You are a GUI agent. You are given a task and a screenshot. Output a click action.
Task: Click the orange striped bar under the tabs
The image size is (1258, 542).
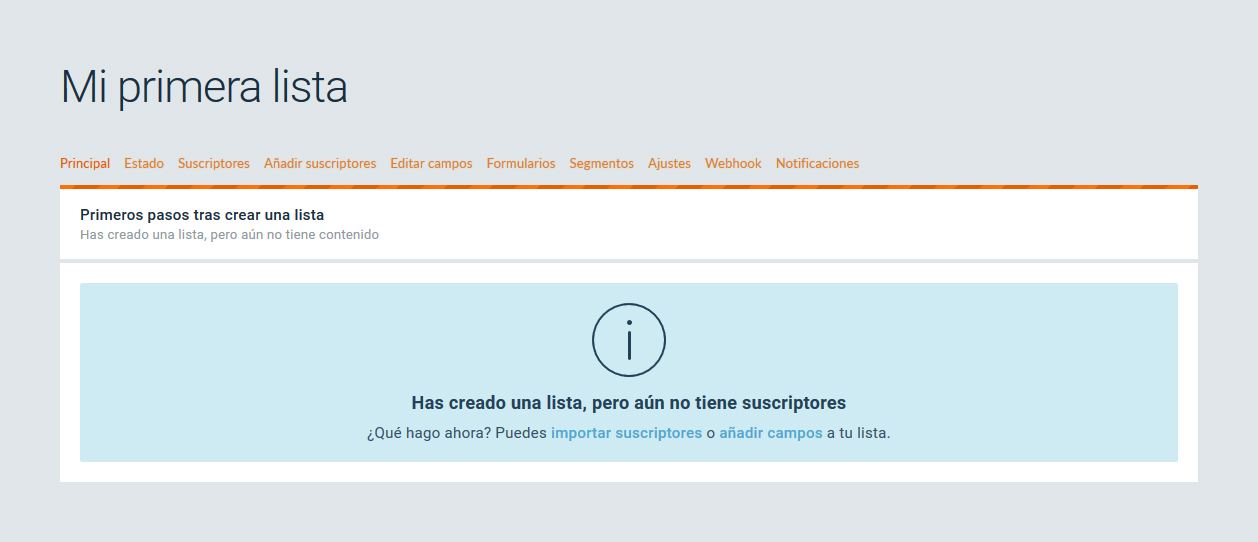pyautogui.click(x=628, y=187)
